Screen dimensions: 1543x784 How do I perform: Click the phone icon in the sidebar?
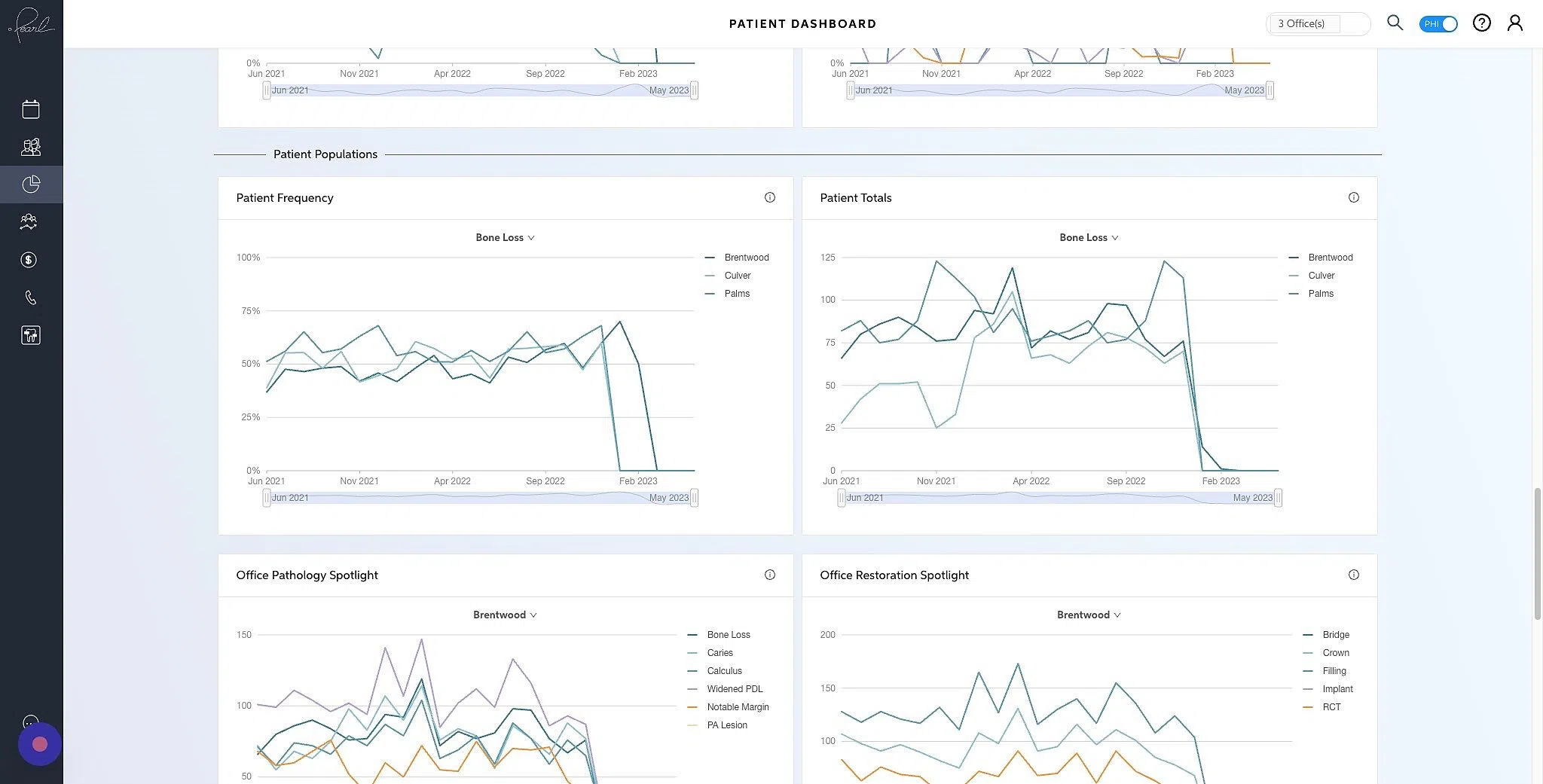coord(30,297)
